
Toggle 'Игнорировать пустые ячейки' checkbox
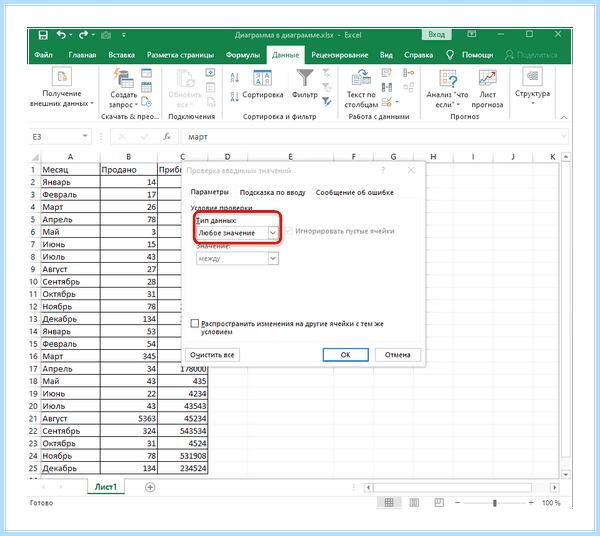pyautogui.click(x=289, y=231)
